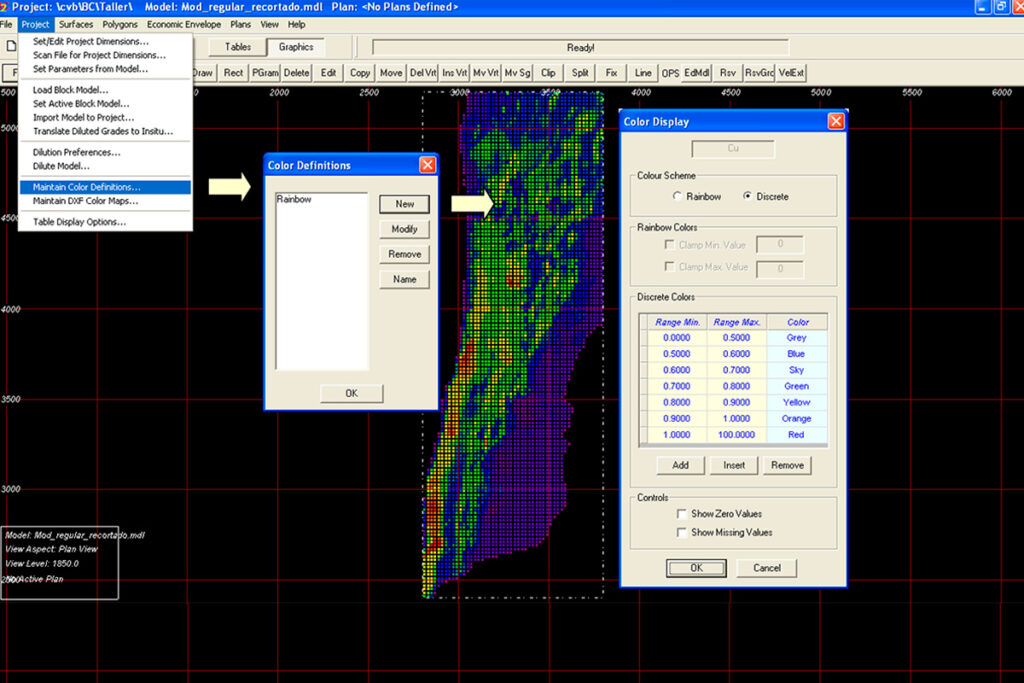Open the EdMdl tool

(x=697, y=73)
